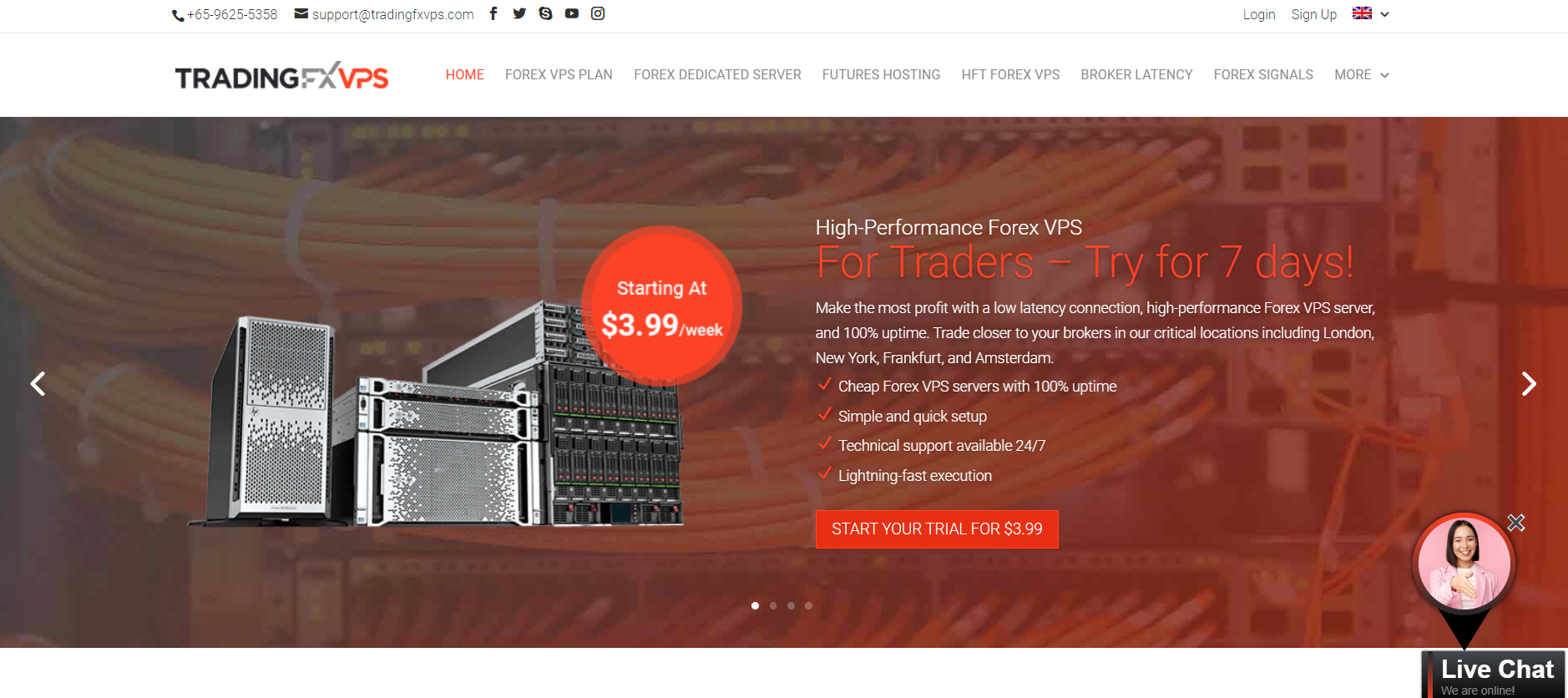Open the Instagram profile icon
This screenshot has width=1568, height=698.
[598, 13]
